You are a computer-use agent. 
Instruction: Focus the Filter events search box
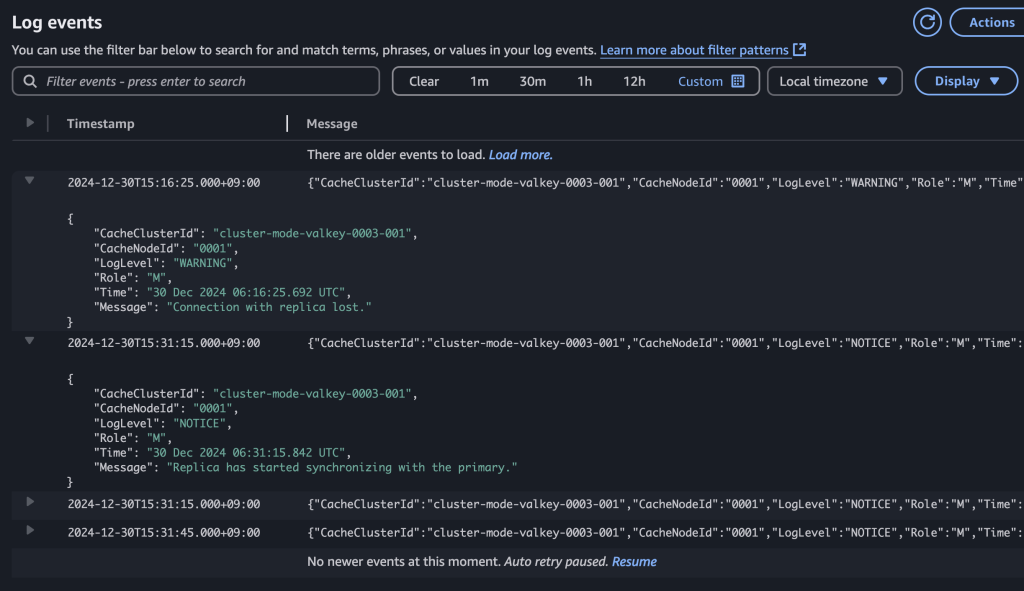coord(195,81)
